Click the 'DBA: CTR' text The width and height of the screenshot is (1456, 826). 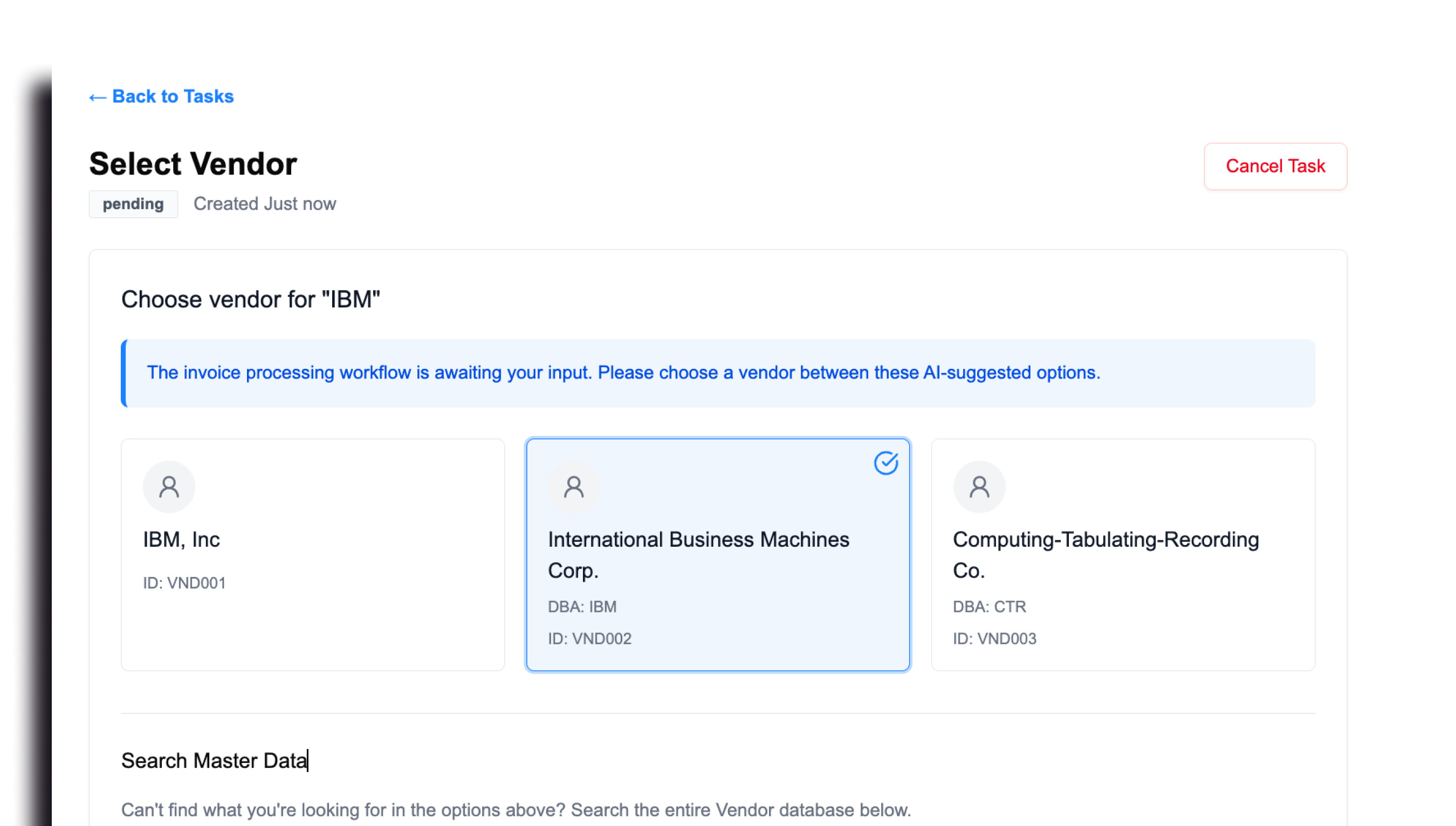pyautogui.click(x=990, y=607)
